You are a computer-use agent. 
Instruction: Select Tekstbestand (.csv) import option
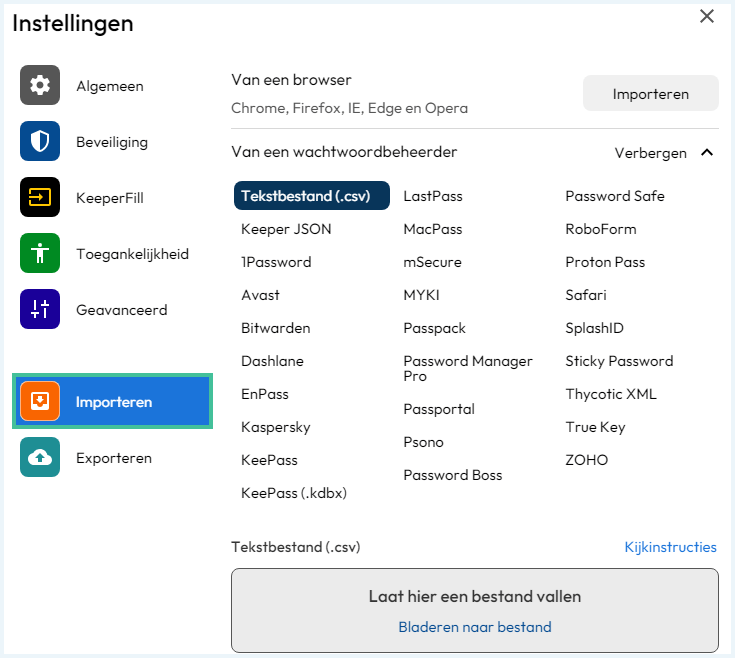pyautogui.click(x=312, y=195)
